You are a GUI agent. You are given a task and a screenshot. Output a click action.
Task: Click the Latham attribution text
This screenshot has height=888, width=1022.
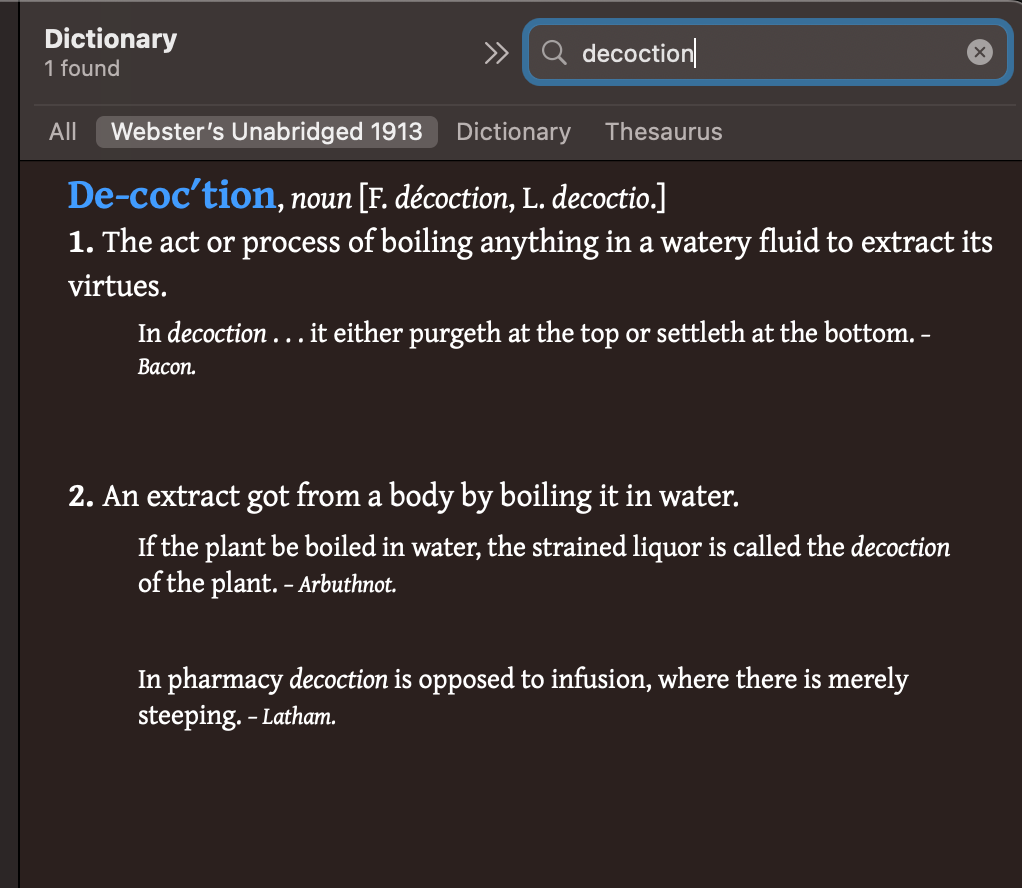[299, 717]
